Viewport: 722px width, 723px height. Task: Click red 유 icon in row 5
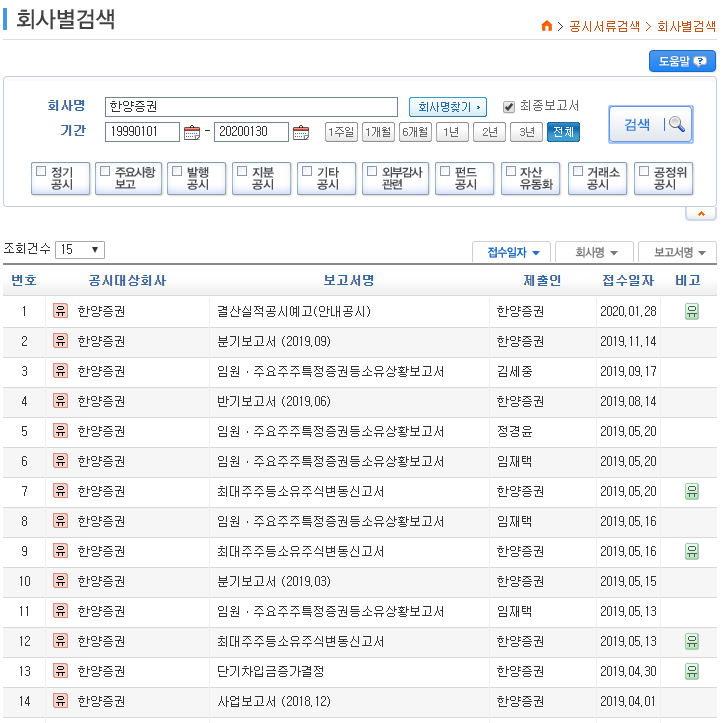[x=60, y=431]
